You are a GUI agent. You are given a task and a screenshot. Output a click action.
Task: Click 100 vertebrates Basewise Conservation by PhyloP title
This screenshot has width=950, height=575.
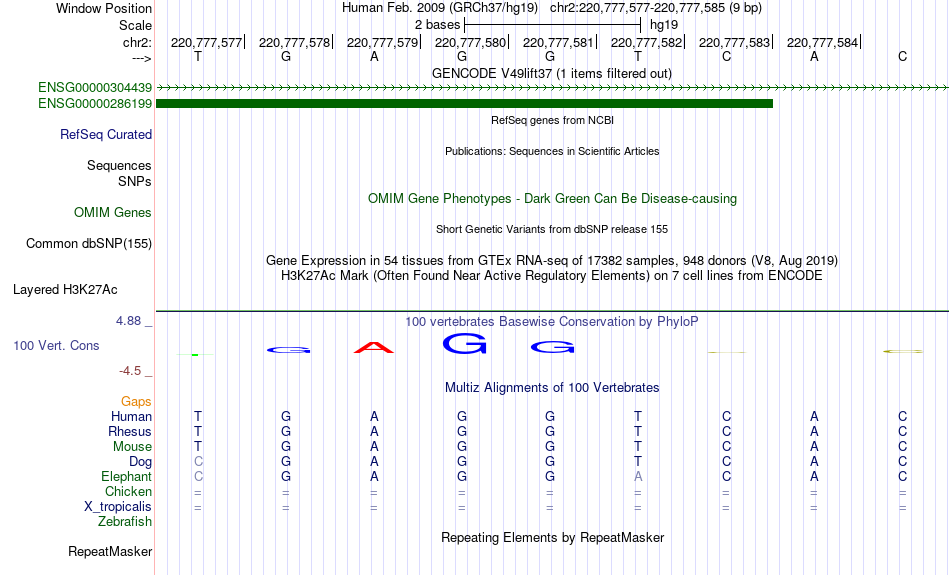coord(552,322)
